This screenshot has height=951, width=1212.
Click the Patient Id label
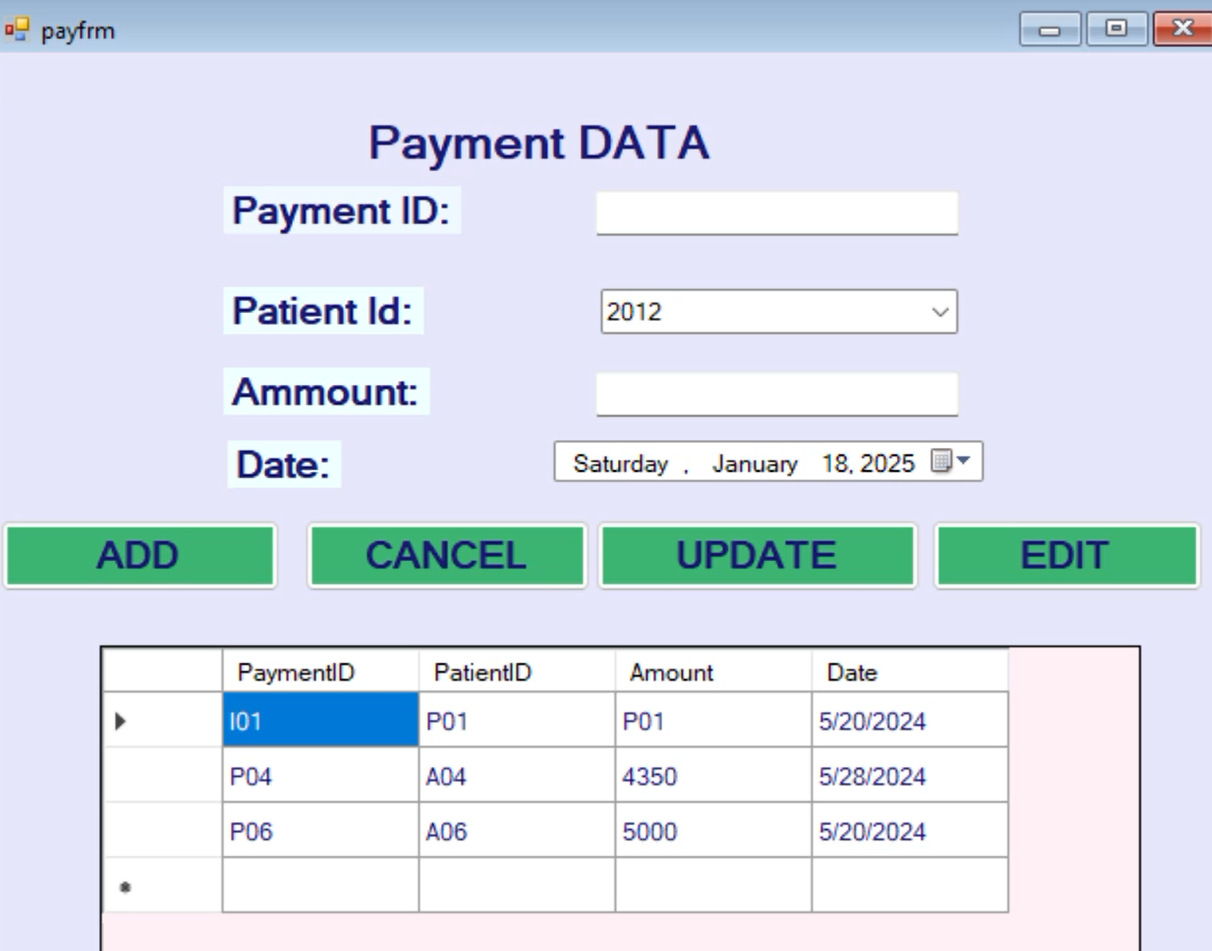click(x=323, y=311)
